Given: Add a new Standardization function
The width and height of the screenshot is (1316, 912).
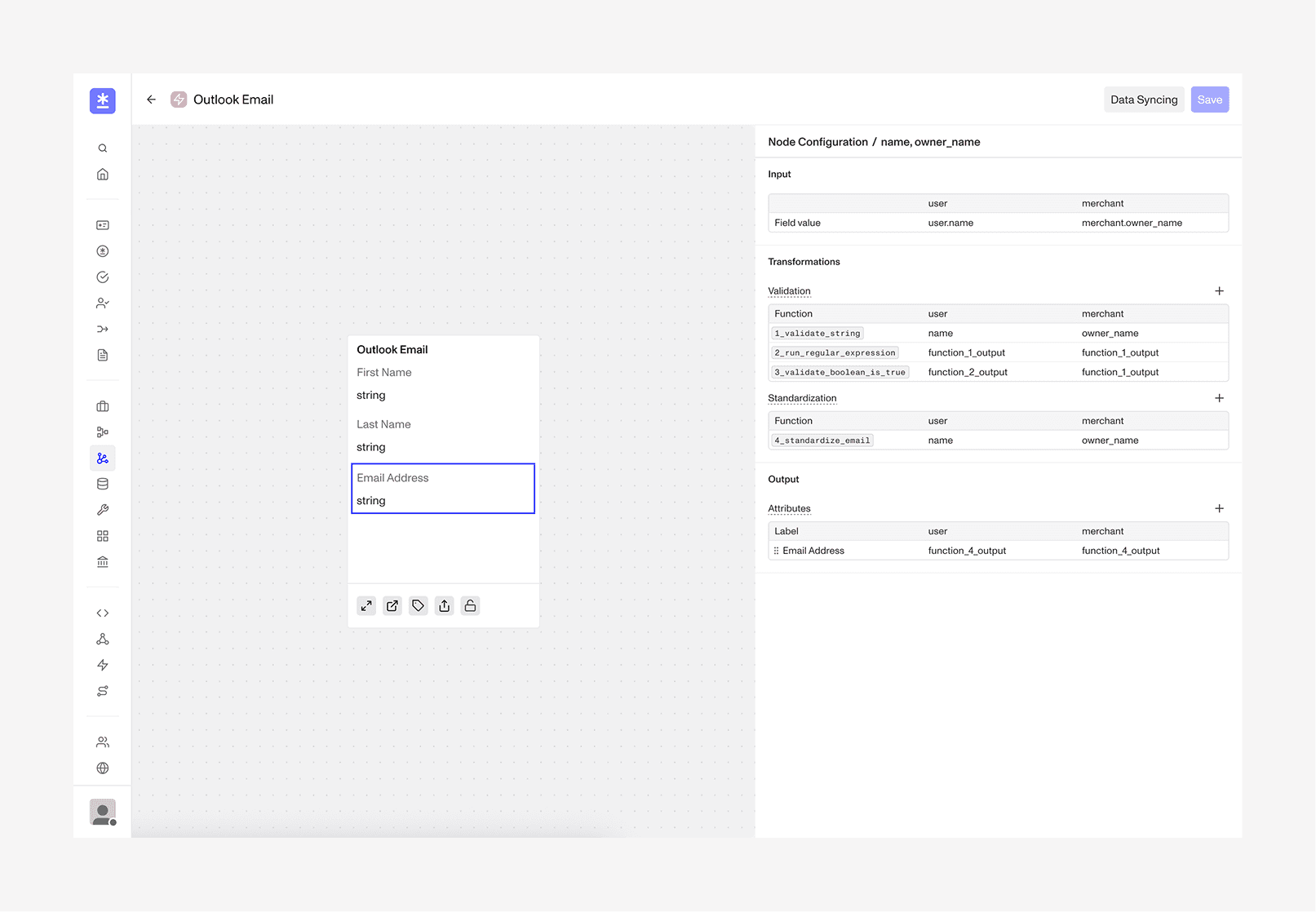Looking at the screenshot, I should [x=1219, y=398].
